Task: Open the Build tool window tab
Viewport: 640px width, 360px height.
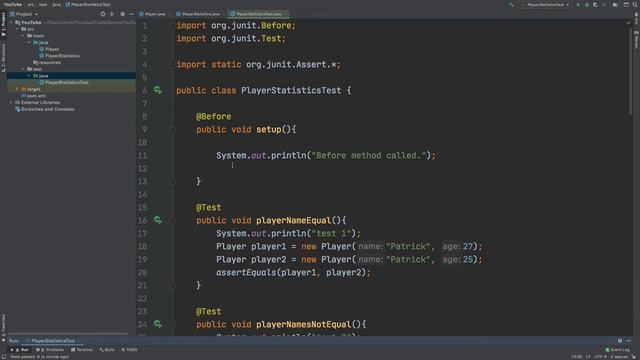Action: point(107,350)
